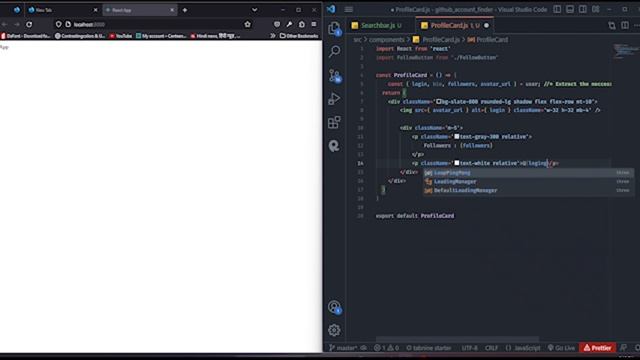
Task: Click the src breadcrumb segment
Action: click(x=357, y=40)
